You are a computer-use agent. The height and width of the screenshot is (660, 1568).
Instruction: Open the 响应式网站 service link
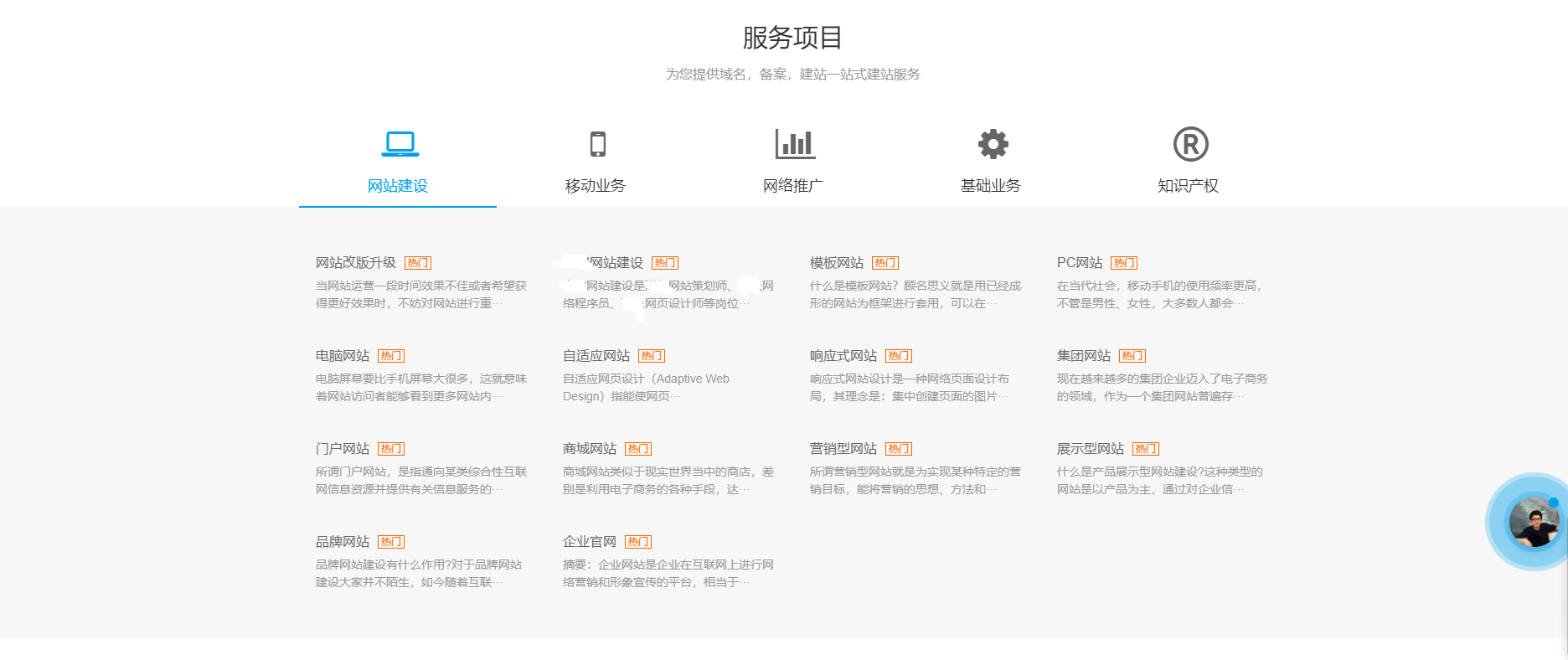click(x=843, y=356)
